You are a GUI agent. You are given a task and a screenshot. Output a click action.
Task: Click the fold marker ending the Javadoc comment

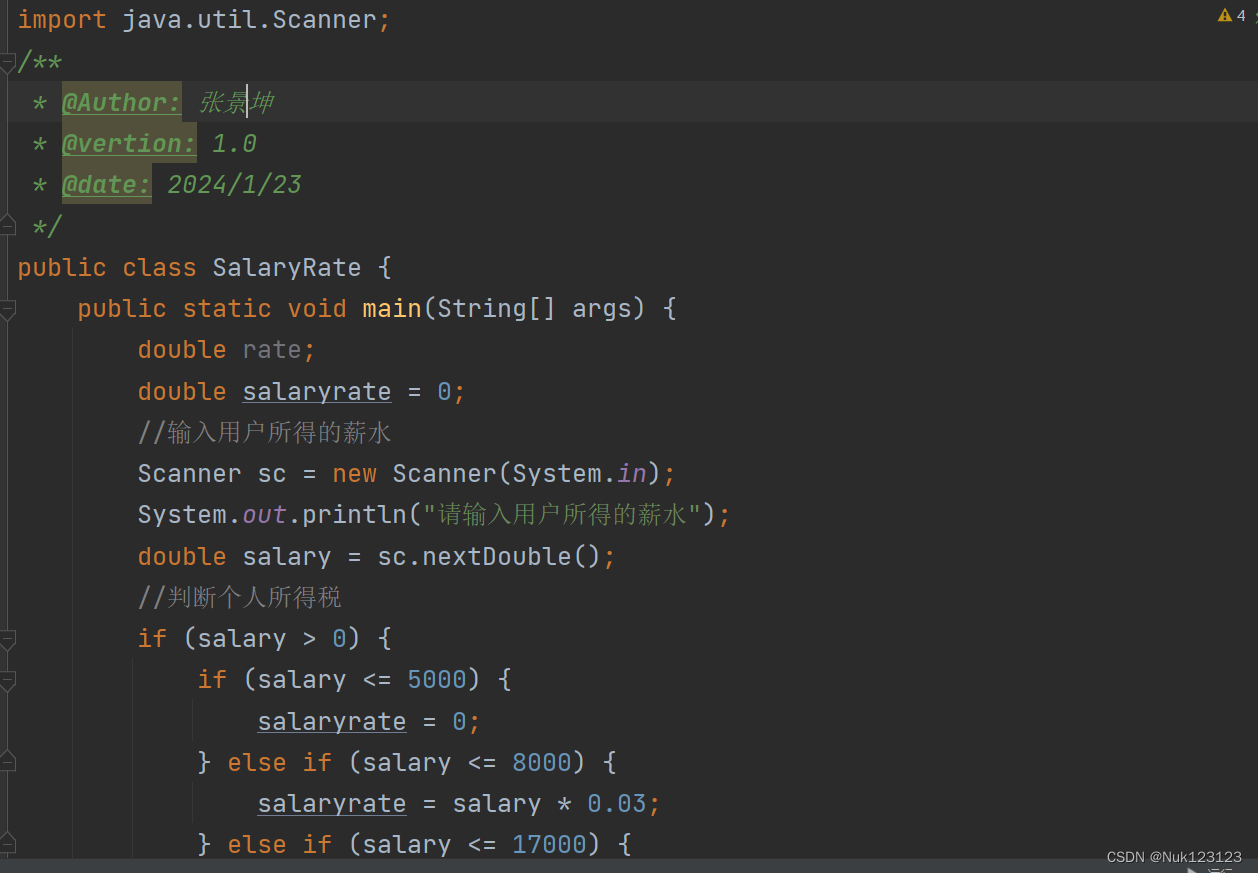(x=7, y=226)
